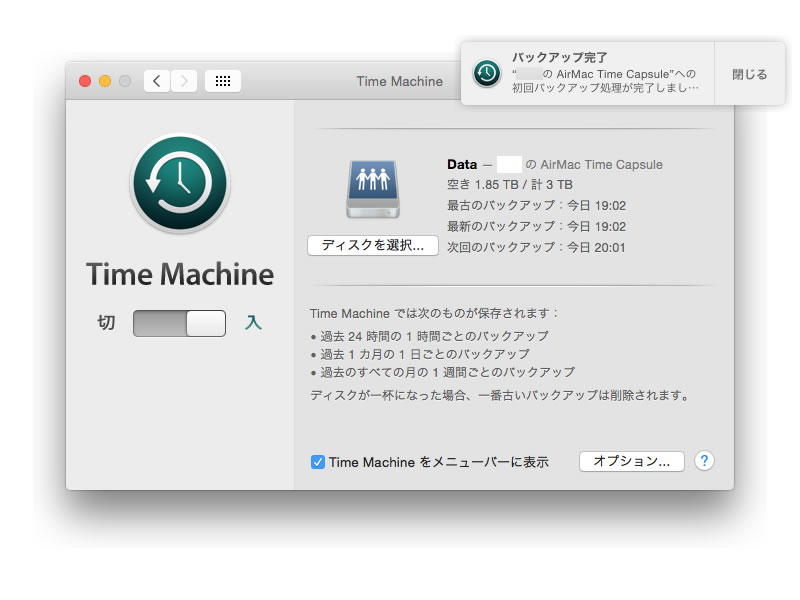The width and height of the screenshot is (800, 600).
Task: Click the 次回のバックアップ：今日 20:01 line
Action: point(536,247)
